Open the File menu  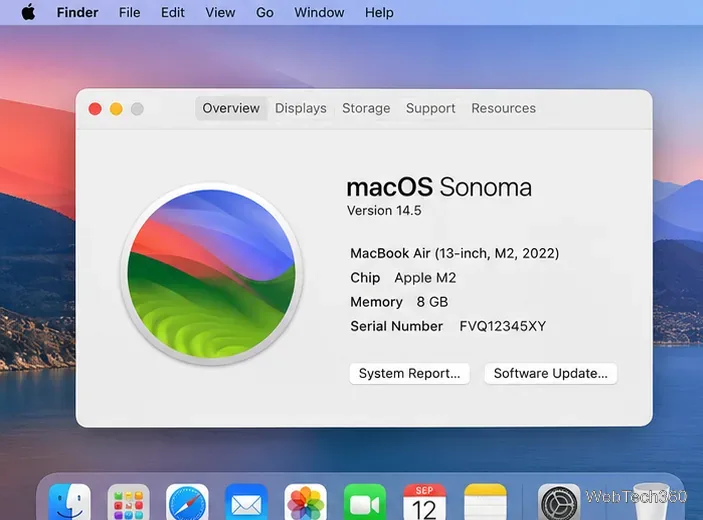click(129, 13)
